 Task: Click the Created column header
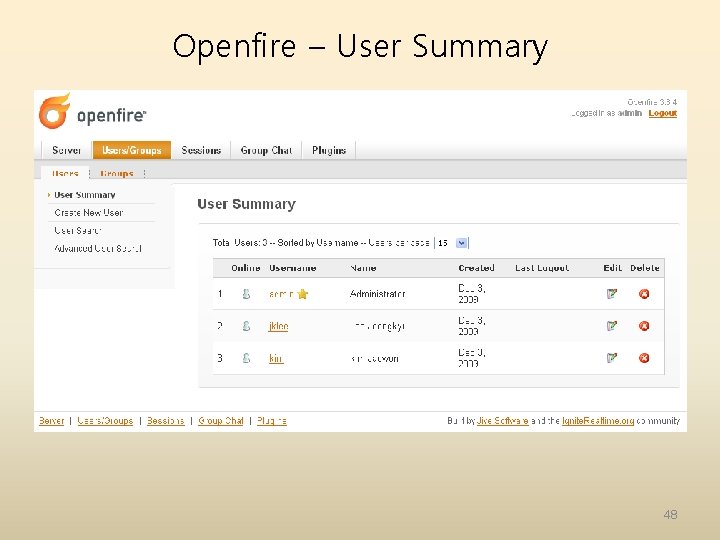click(476, 268)
